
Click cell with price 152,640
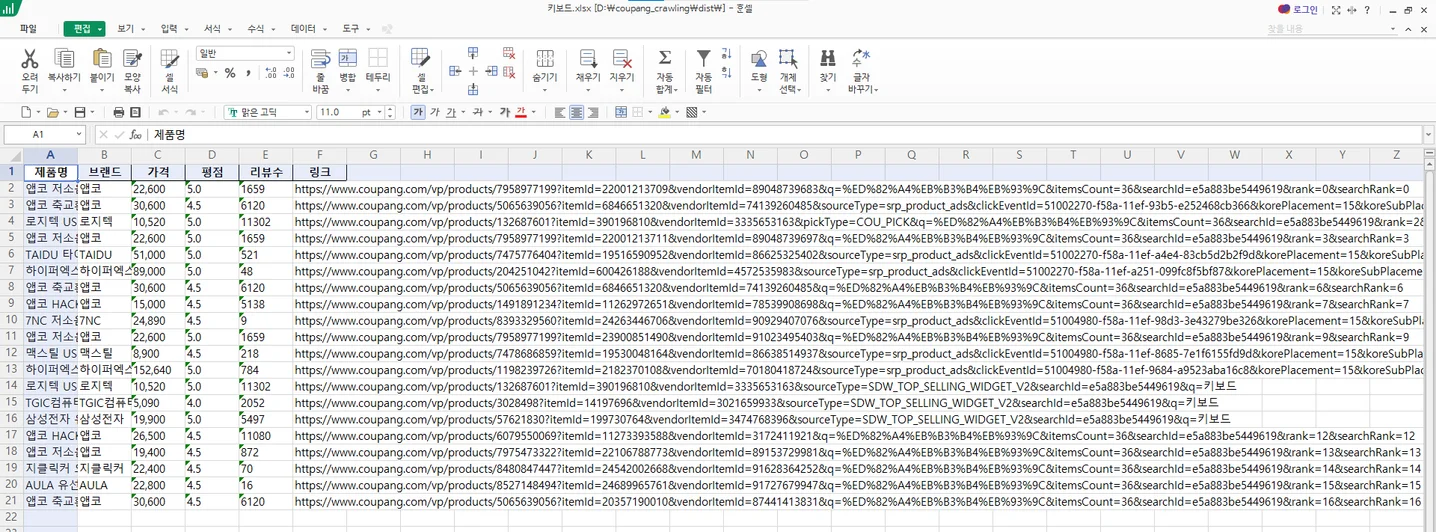coord(158,369)
